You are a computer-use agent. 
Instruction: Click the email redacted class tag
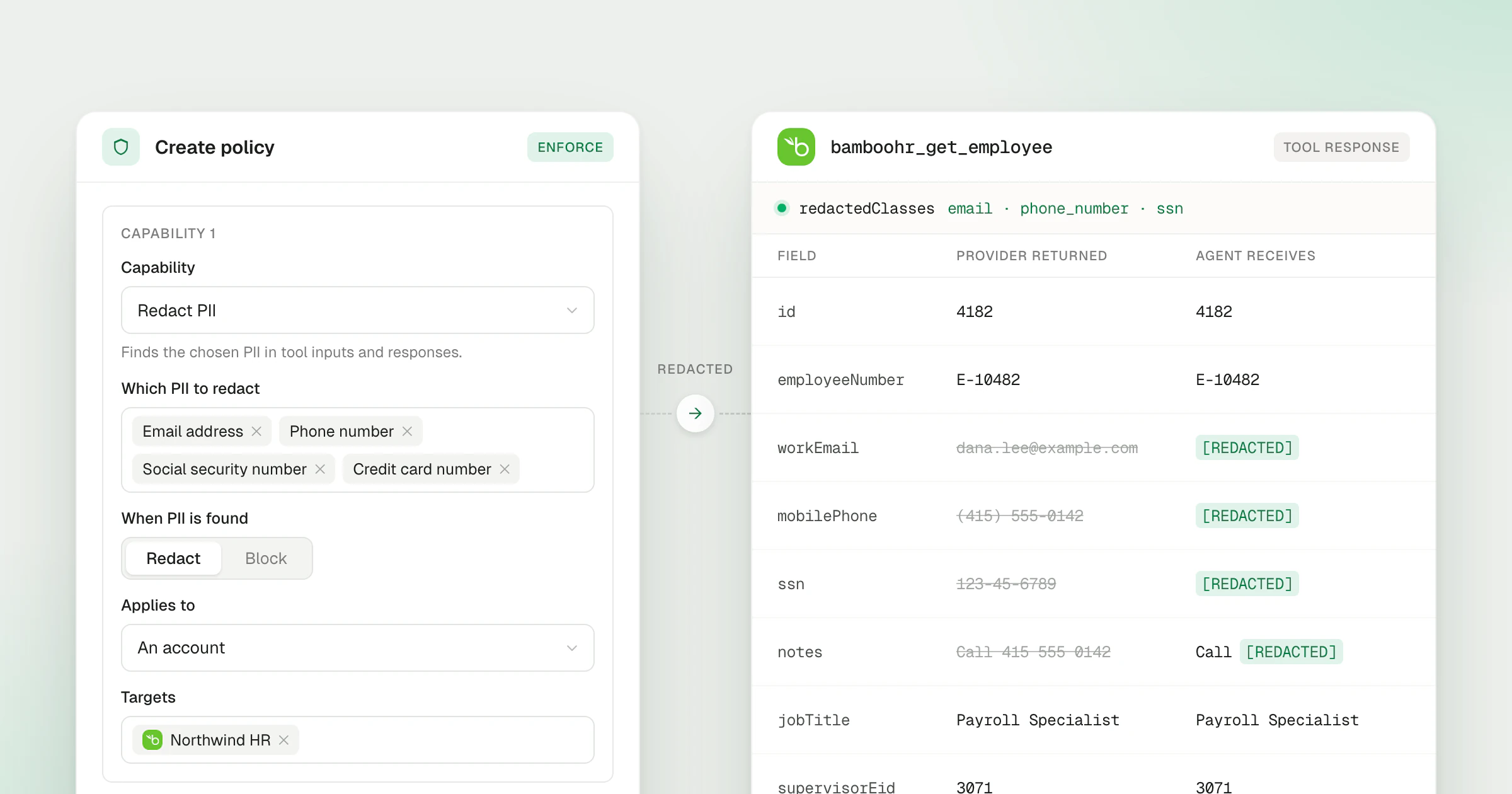click(970, 209)
